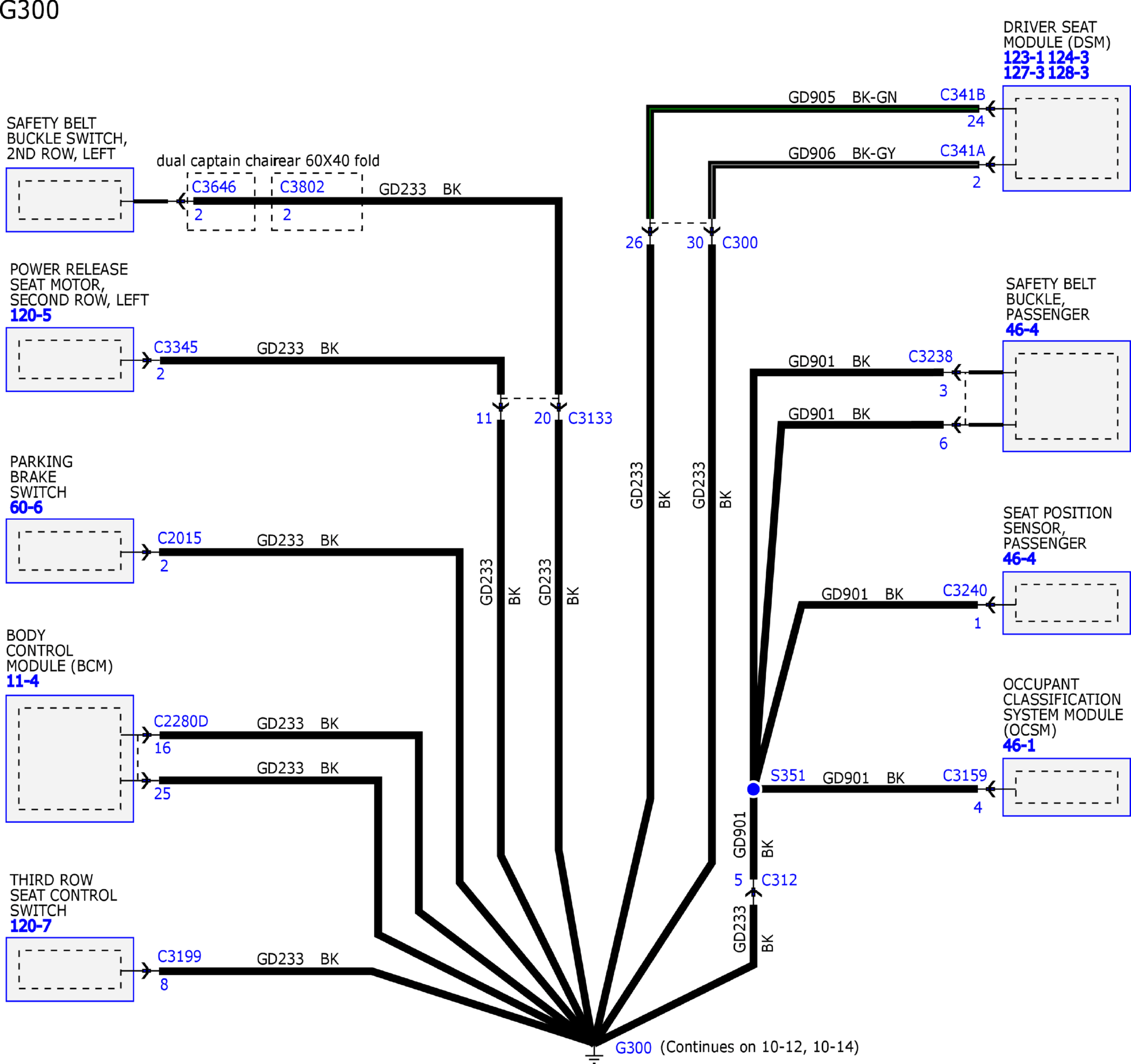
Task: Click the G300 ground label text
Action: coord(633,1048)
